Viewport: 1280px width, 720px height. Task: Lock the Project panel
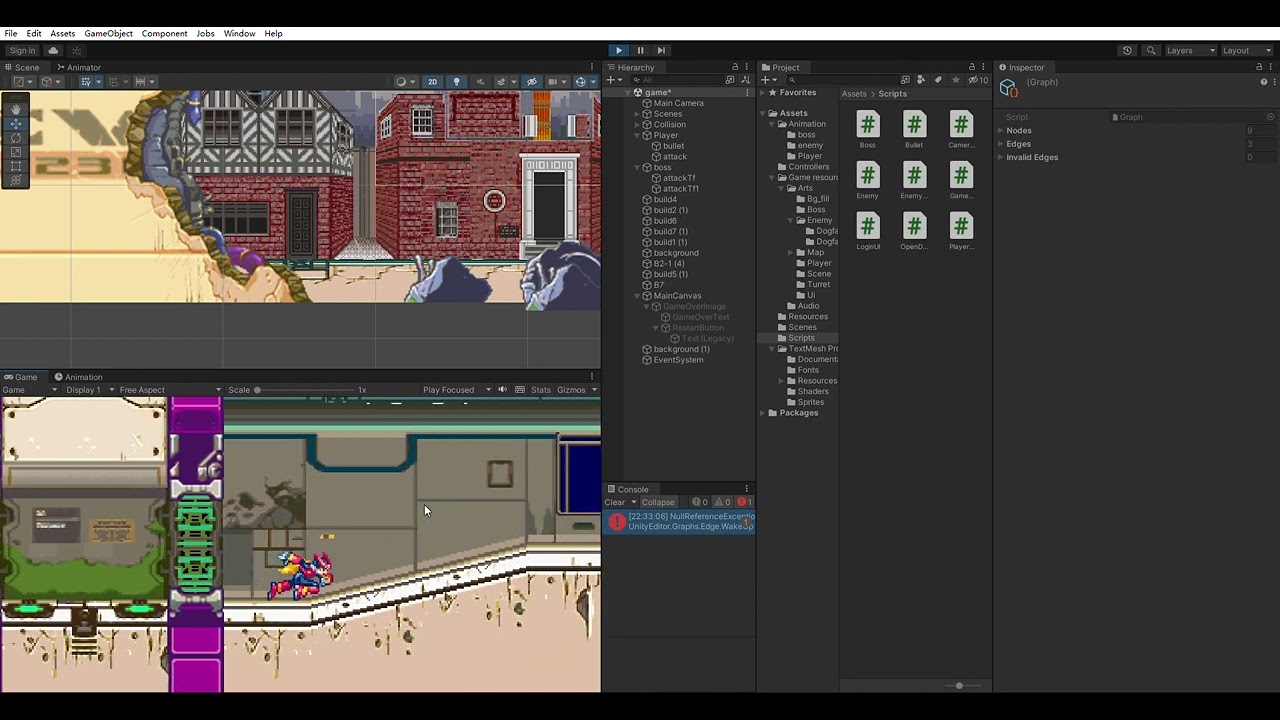pyautogui.click(x=971, y=67)
